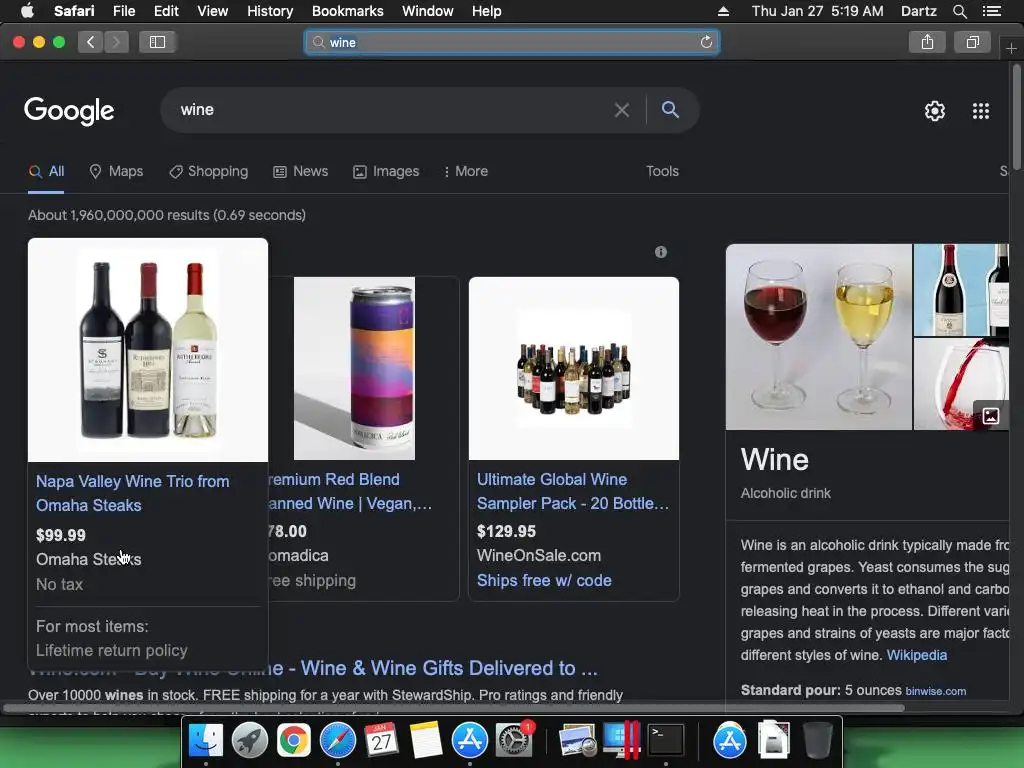This screenshot has height=768, width=1024.
Task: Open the Safari Share button
Action: coord(927,42)
